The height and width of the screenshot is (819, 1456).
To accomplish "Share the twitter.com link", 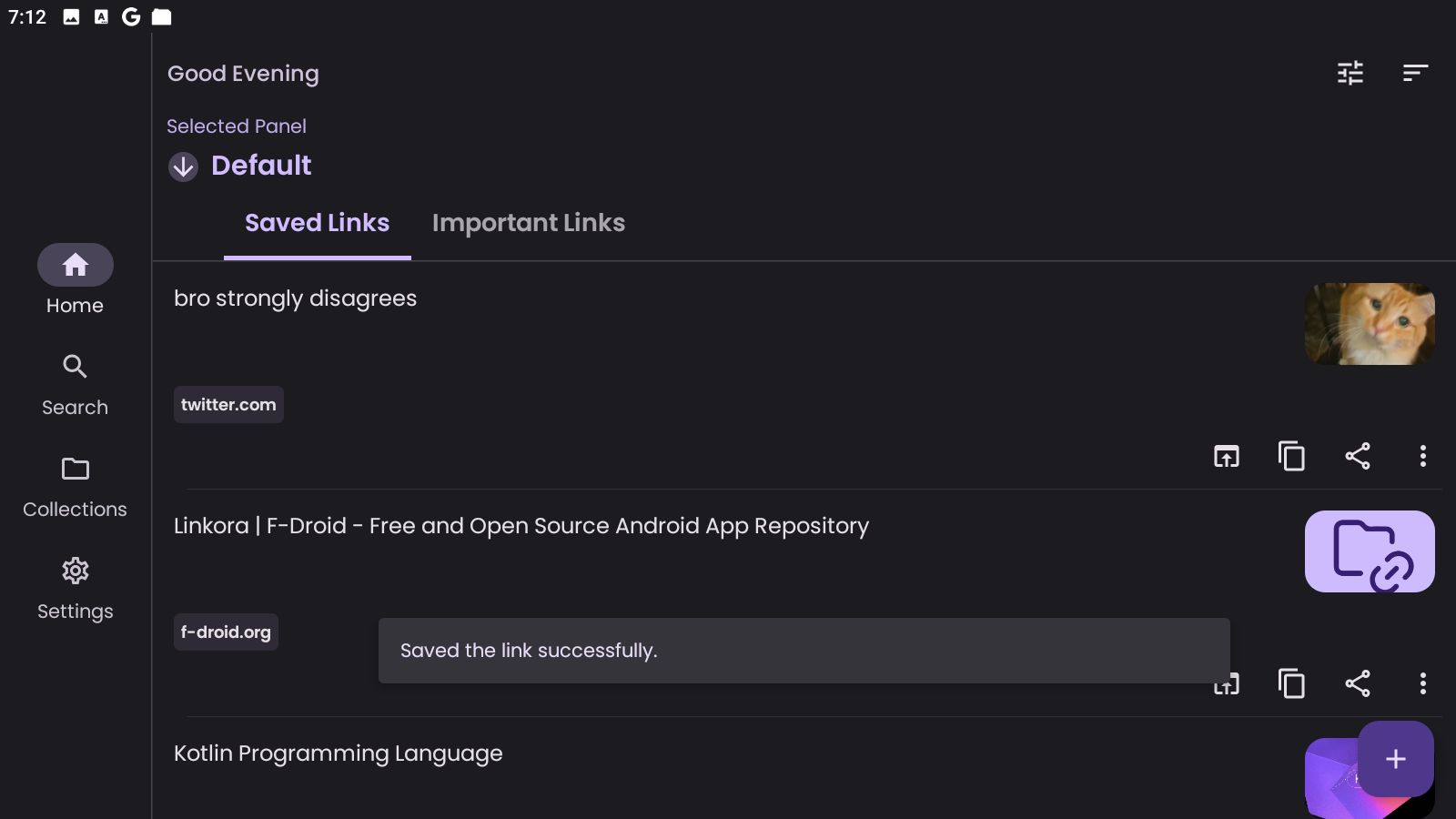I will 1358,456.
